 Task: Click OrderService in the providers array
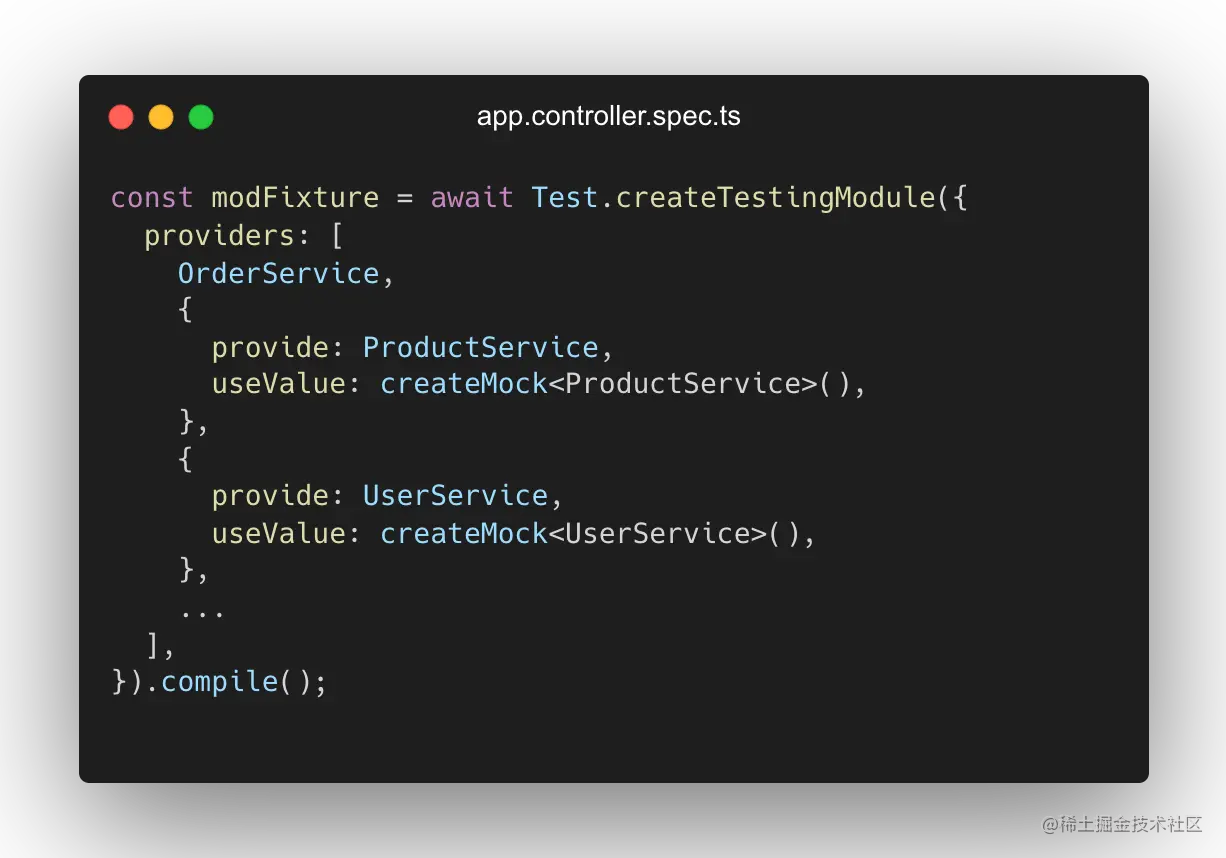[x=279, y=273]
